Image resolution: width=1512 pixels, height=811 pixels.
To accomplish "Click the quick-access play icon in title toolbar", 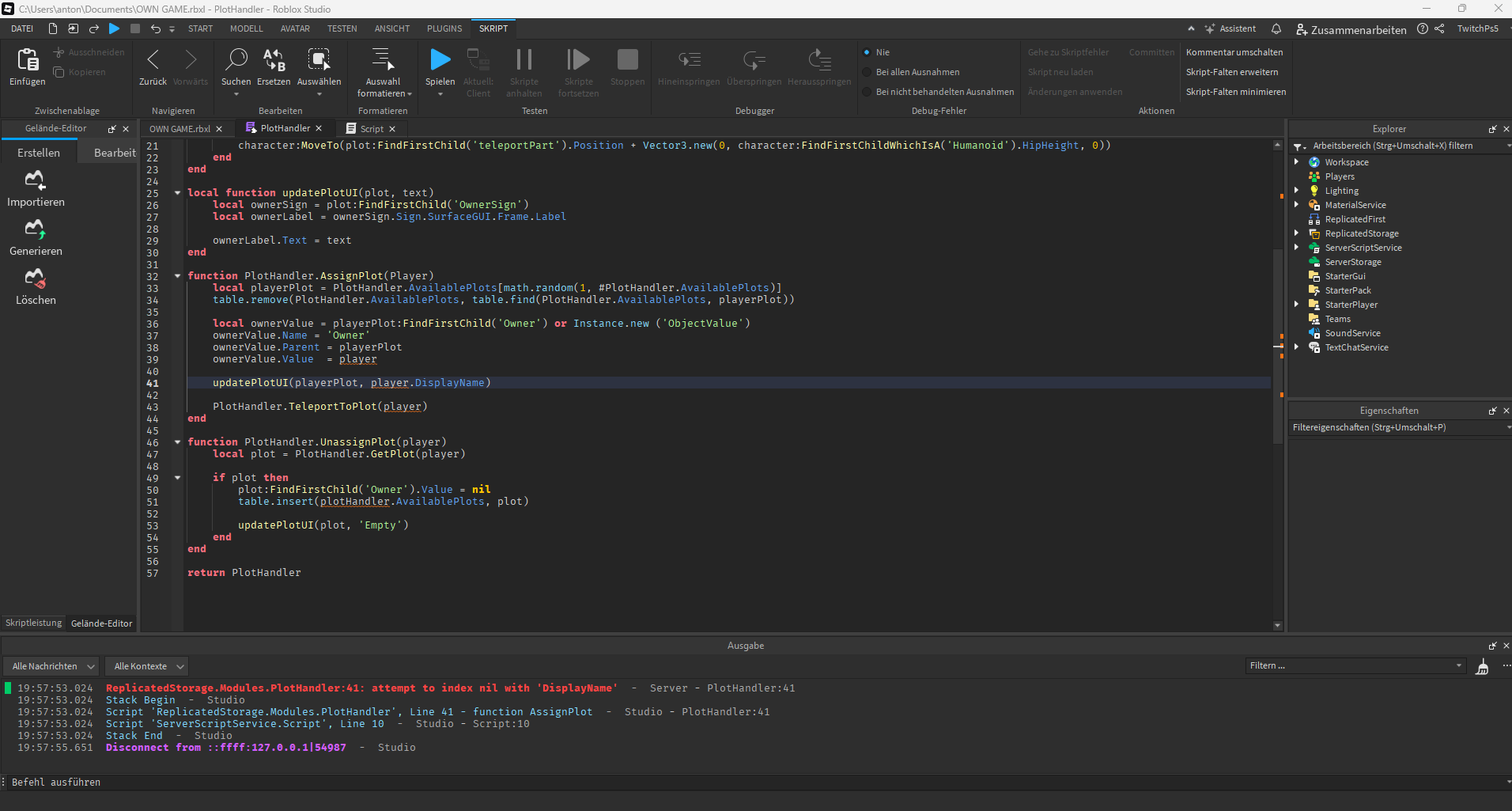I will click(x=114, y=28).
